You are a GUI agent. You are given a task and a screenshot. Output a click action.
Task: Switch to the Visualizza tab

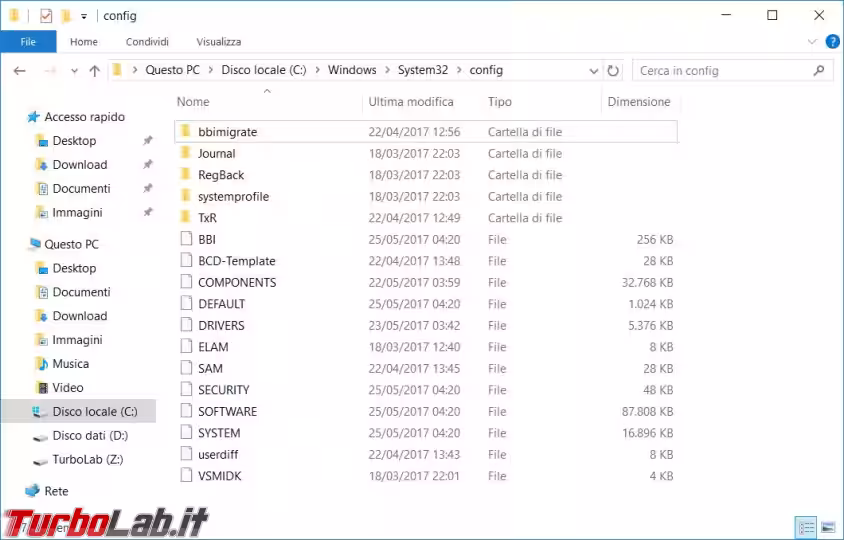218,42
